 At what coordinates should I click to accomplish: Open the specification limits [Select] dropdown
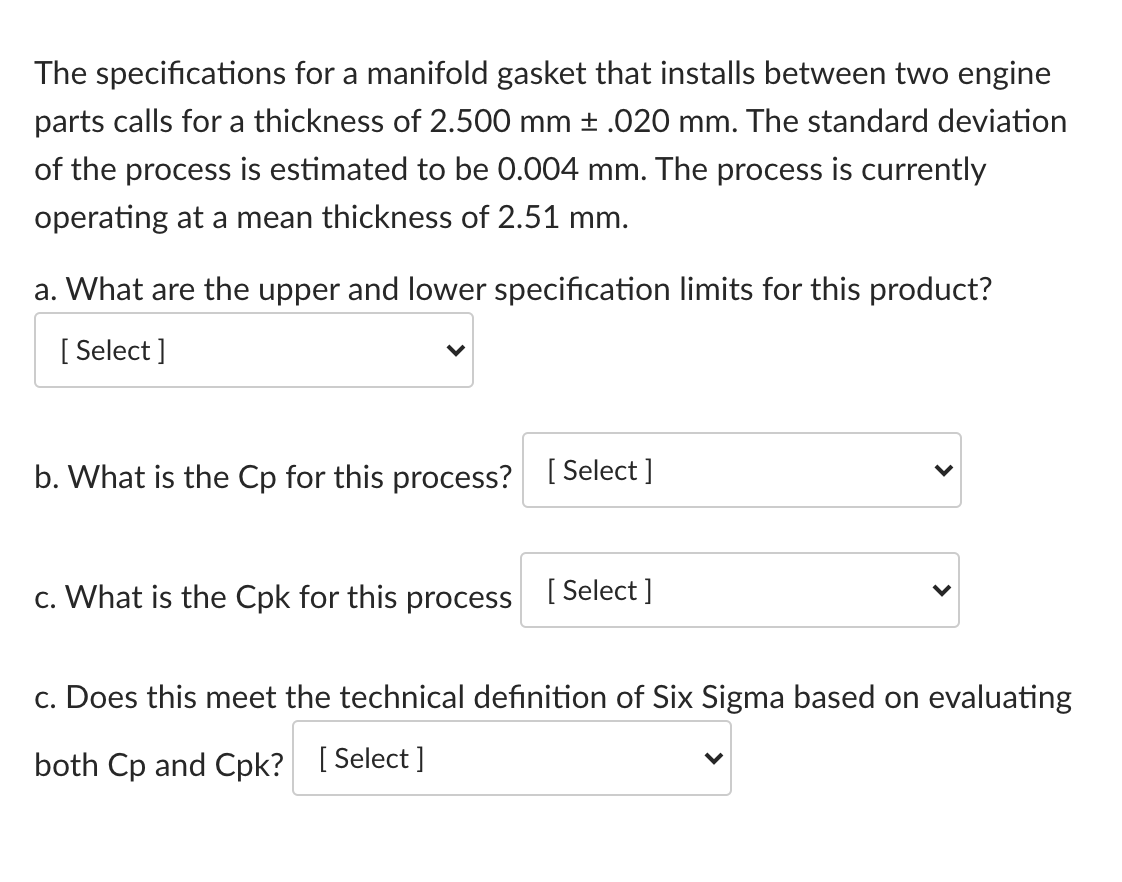coord(253,350)
